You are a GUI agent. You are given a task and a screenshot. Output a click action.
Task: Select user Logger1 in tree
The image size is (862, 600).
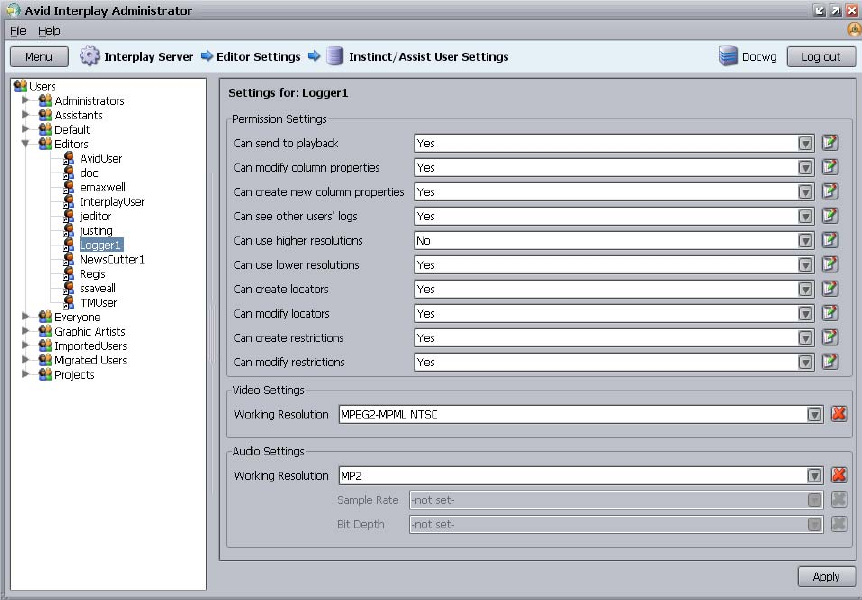[x=101, y=245]
